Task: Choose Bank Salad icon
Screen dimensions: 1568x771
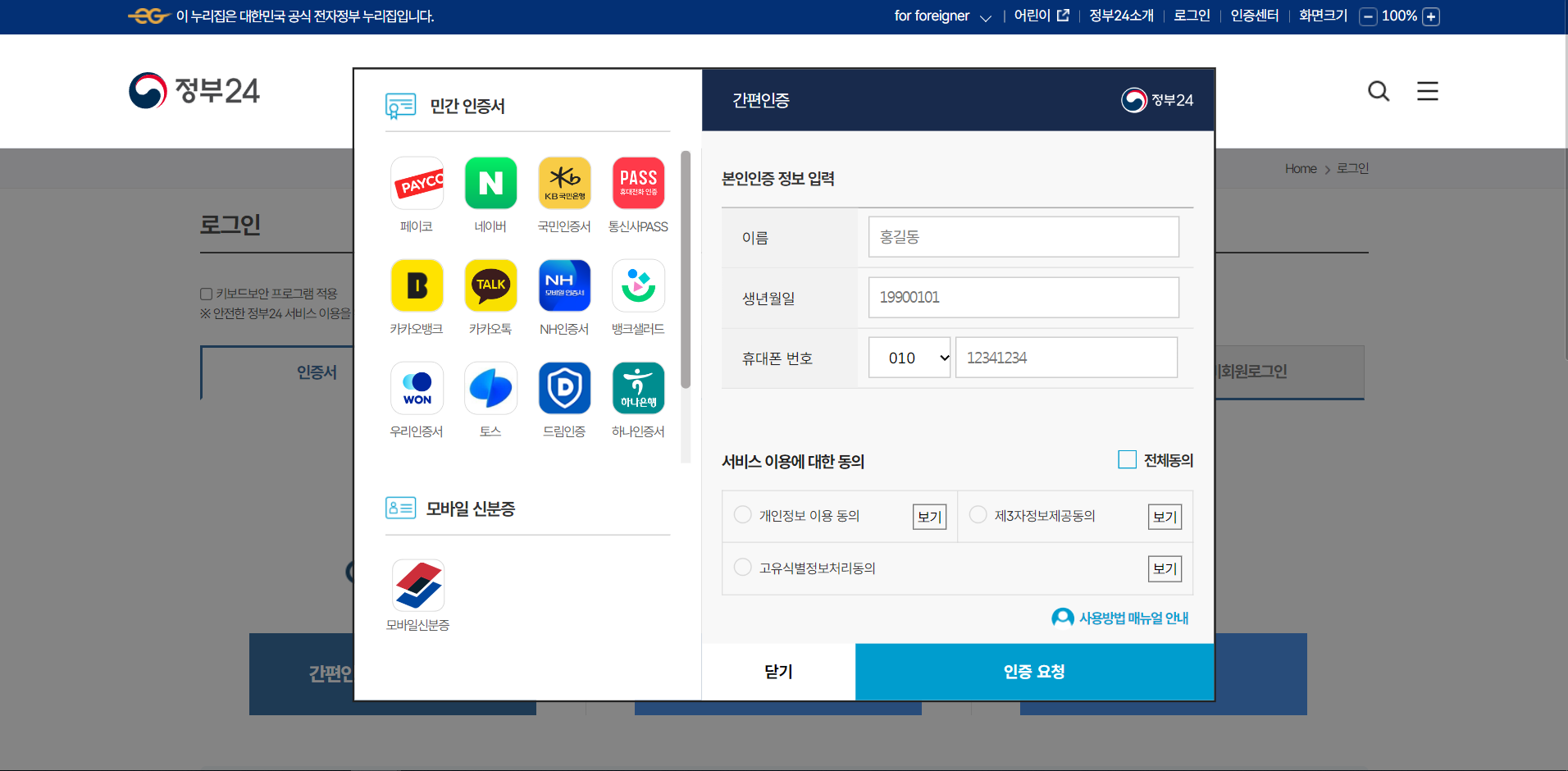Action: click(x=638, y=285)
